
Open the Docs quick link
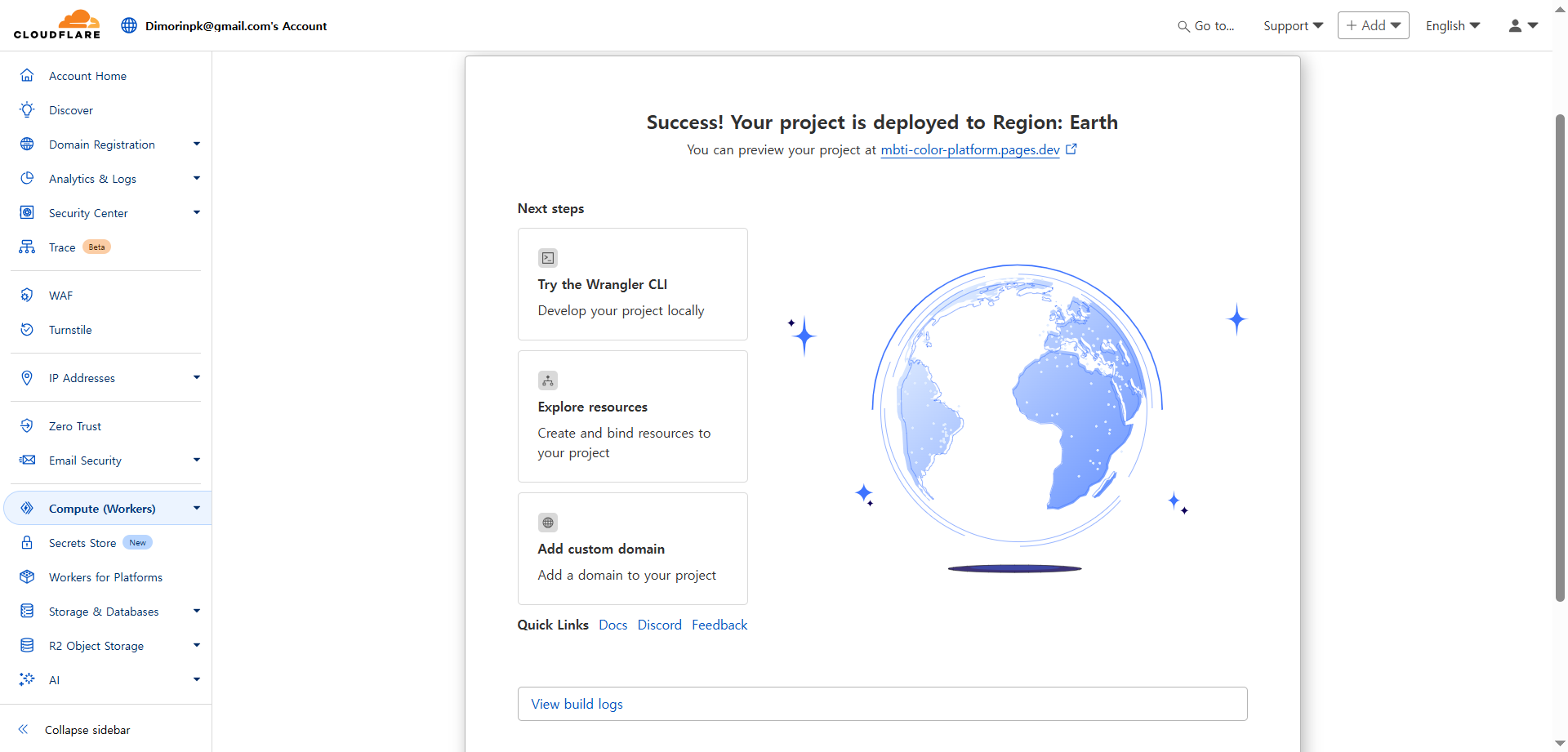[613, 625]
